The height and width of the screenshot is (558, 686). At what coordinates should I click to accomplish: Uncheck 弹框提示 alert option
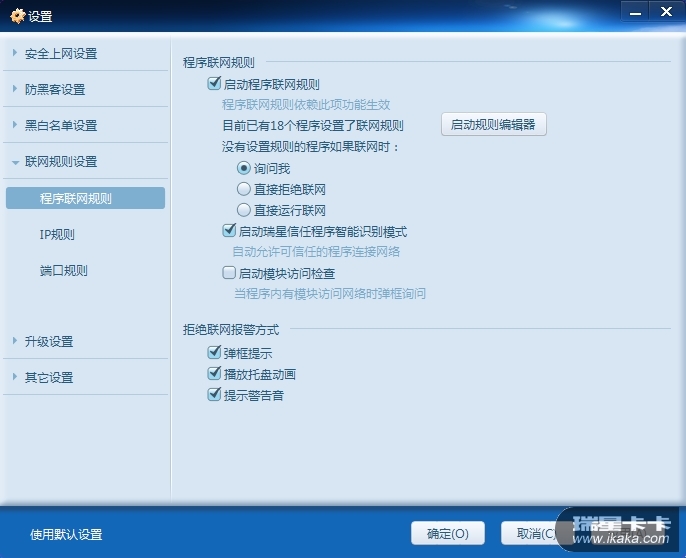(214, 352)
